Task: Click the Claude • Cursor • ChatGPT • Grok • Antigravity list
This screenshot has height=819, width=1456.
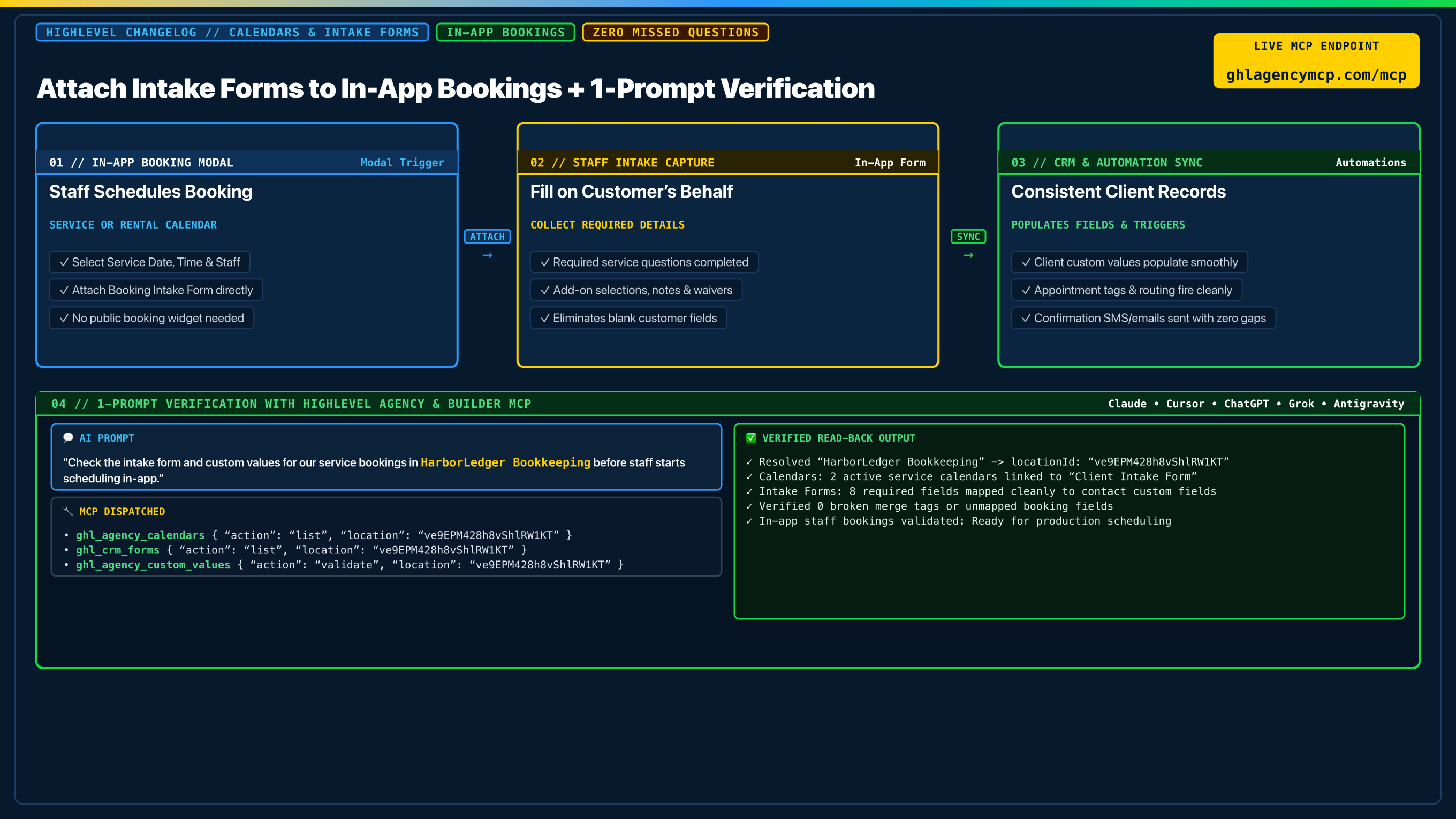Action: 1256,404
